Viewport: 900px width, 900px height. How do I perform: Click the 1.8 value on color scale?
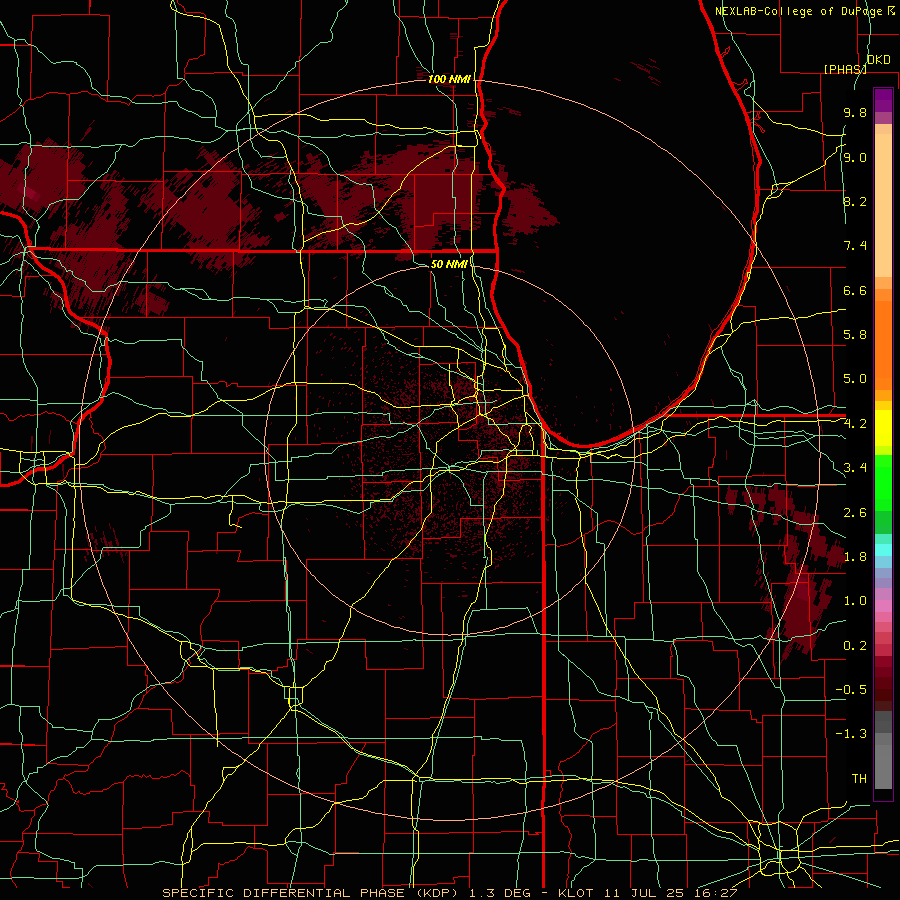pos(855,557)
